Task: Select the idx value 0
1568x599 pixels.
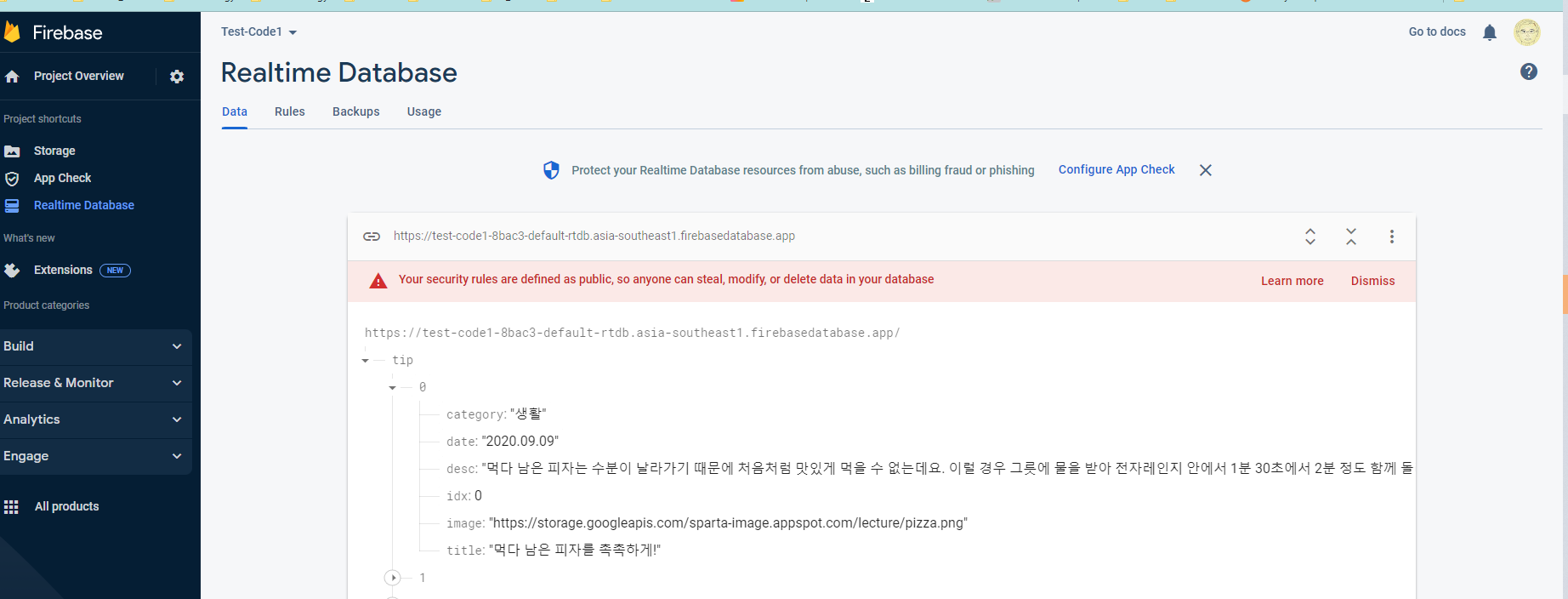Action: pyautogui.click(x=478, y=496)
